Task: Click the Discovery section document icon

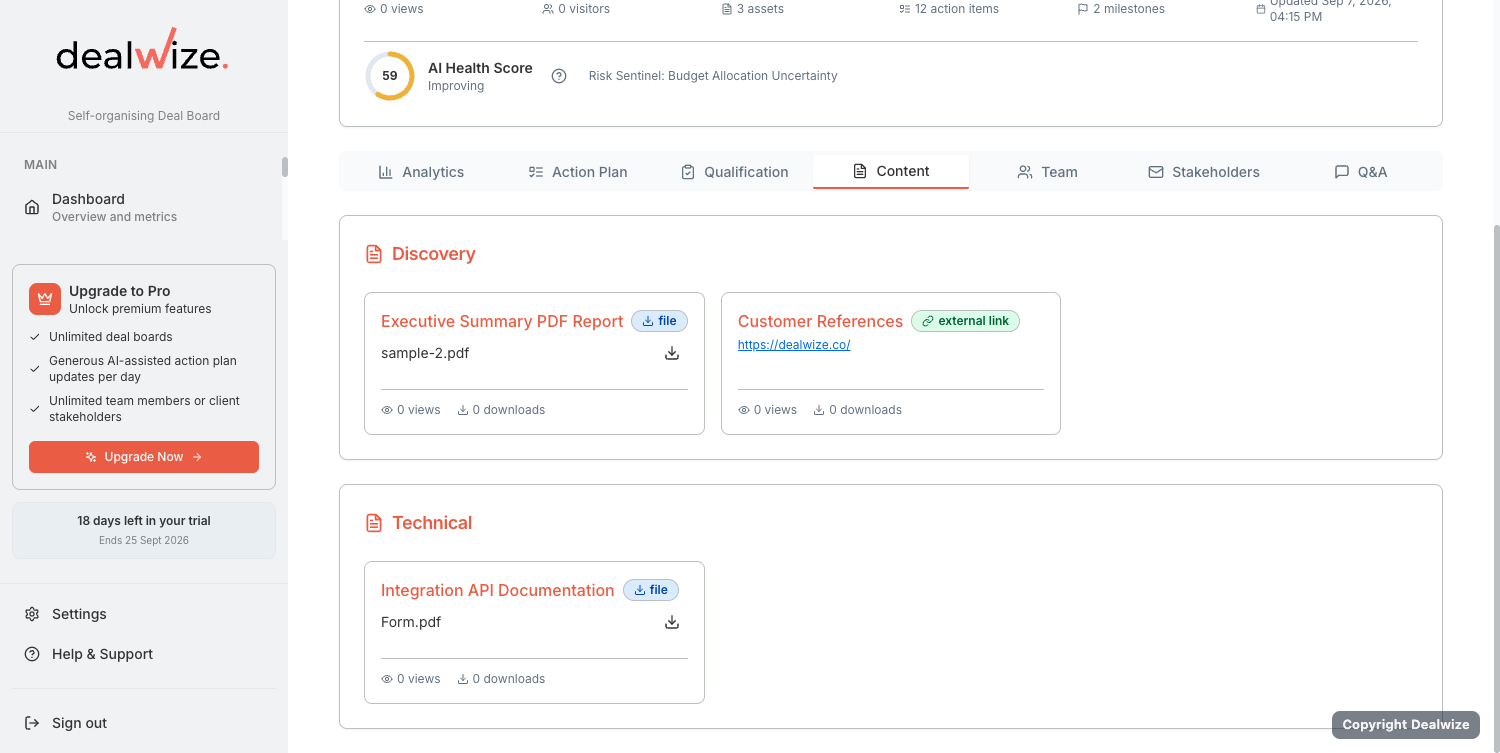Action: 374,254
